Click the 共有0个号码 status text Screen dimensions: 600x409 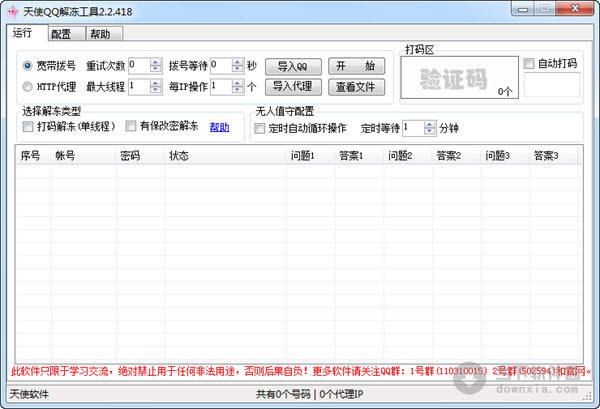[283, 394]
